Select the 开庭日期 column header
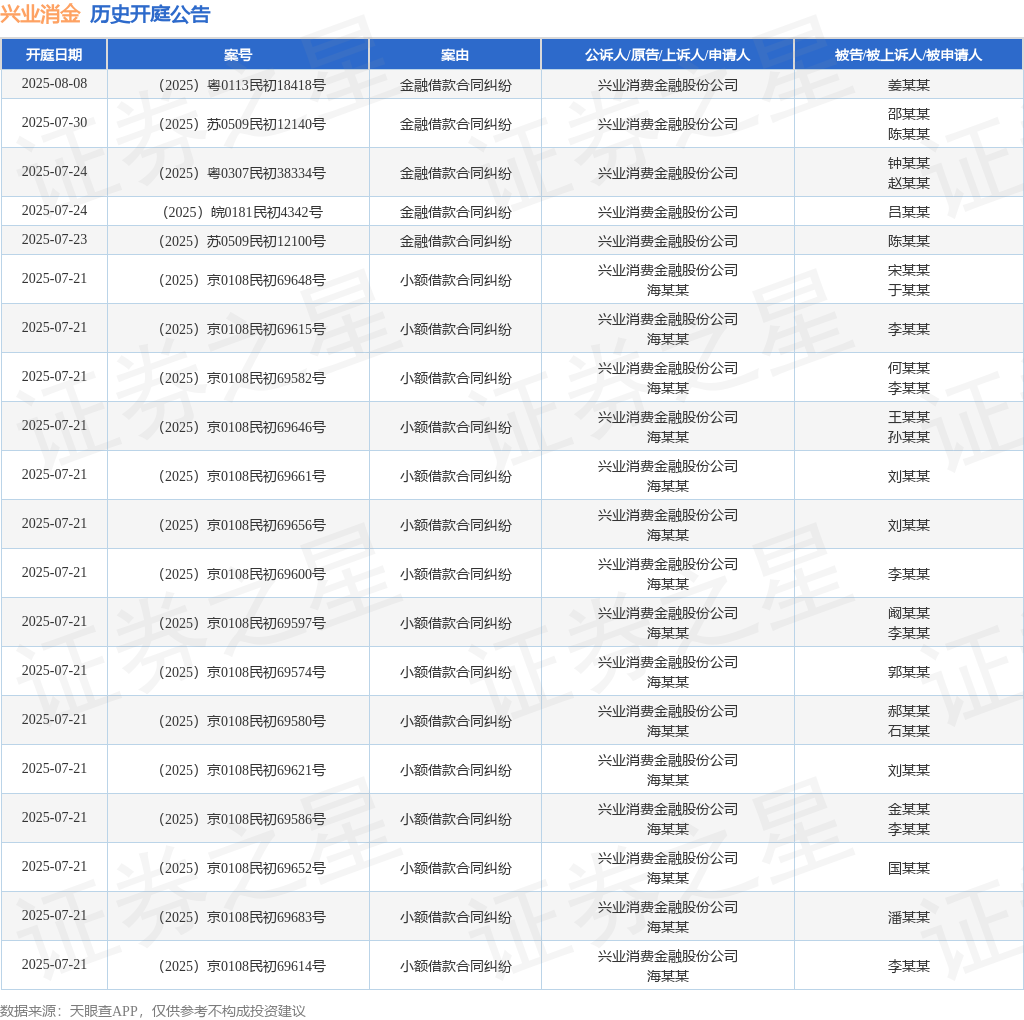The image size is (1024, 1020). [x=54, y=55]
